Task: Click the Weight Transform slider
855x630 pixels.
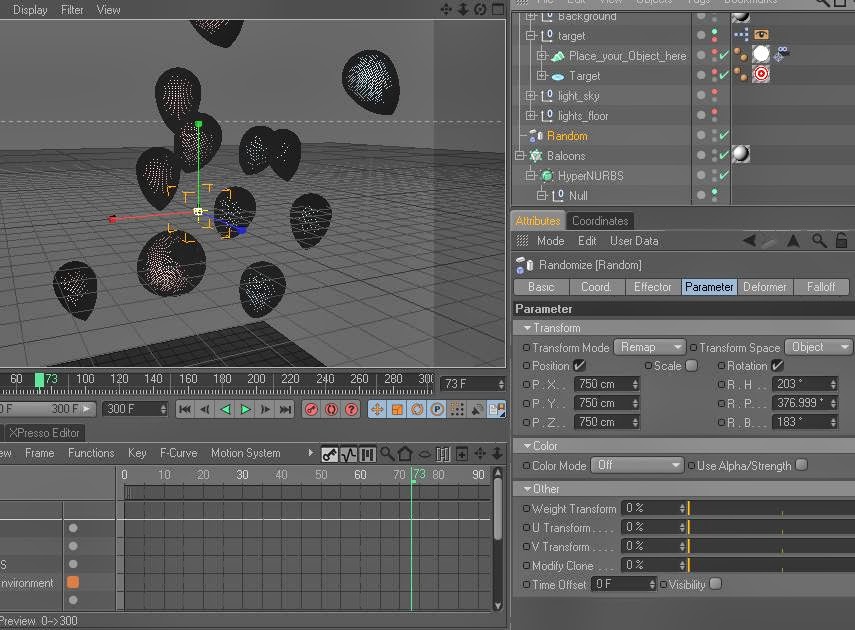Action: tap(771, 508)
